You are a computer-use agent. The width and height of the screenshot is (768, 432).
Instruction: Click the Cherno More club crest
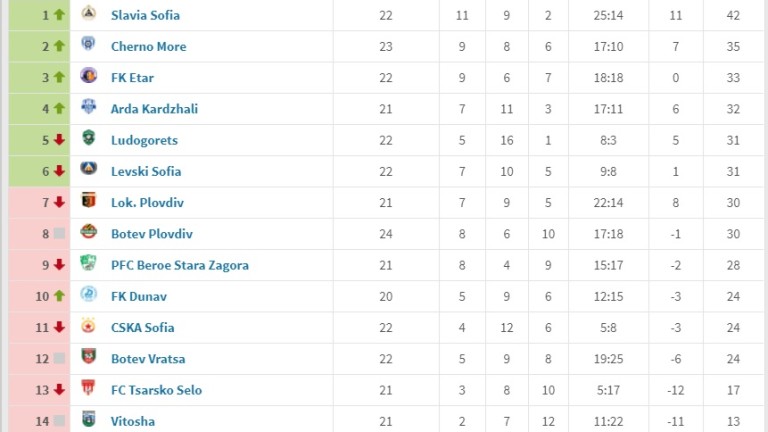(89, 46)
